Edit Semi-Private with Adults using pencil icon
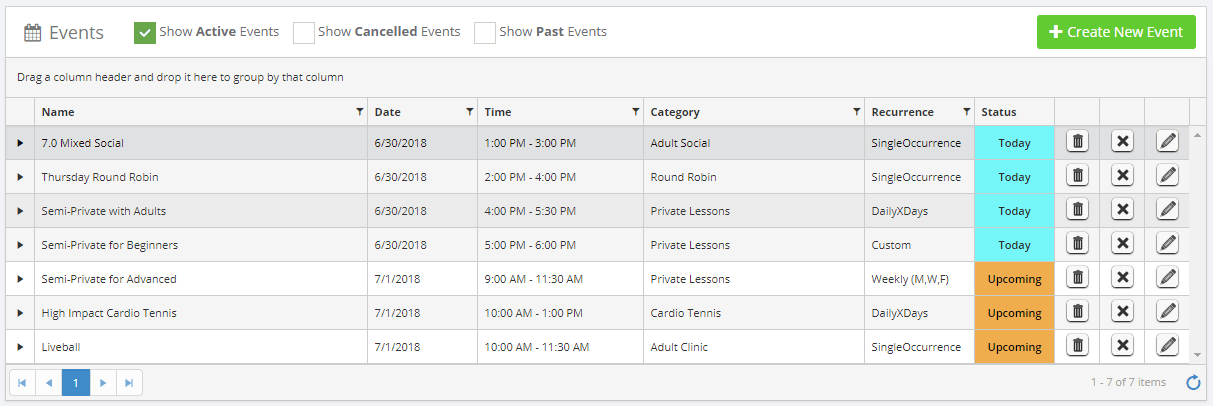Image resolution: width=1213 pixels, height=406 pixels. [x=1167, y=210]
